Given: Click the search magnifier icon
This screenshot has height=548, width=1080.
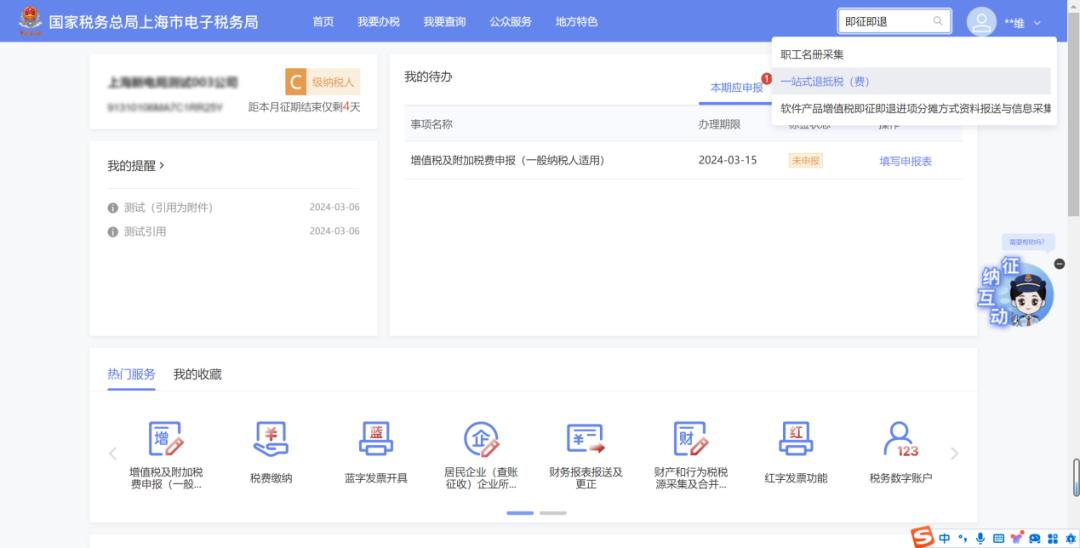Looking at the screenshot, I should [938, 21].
